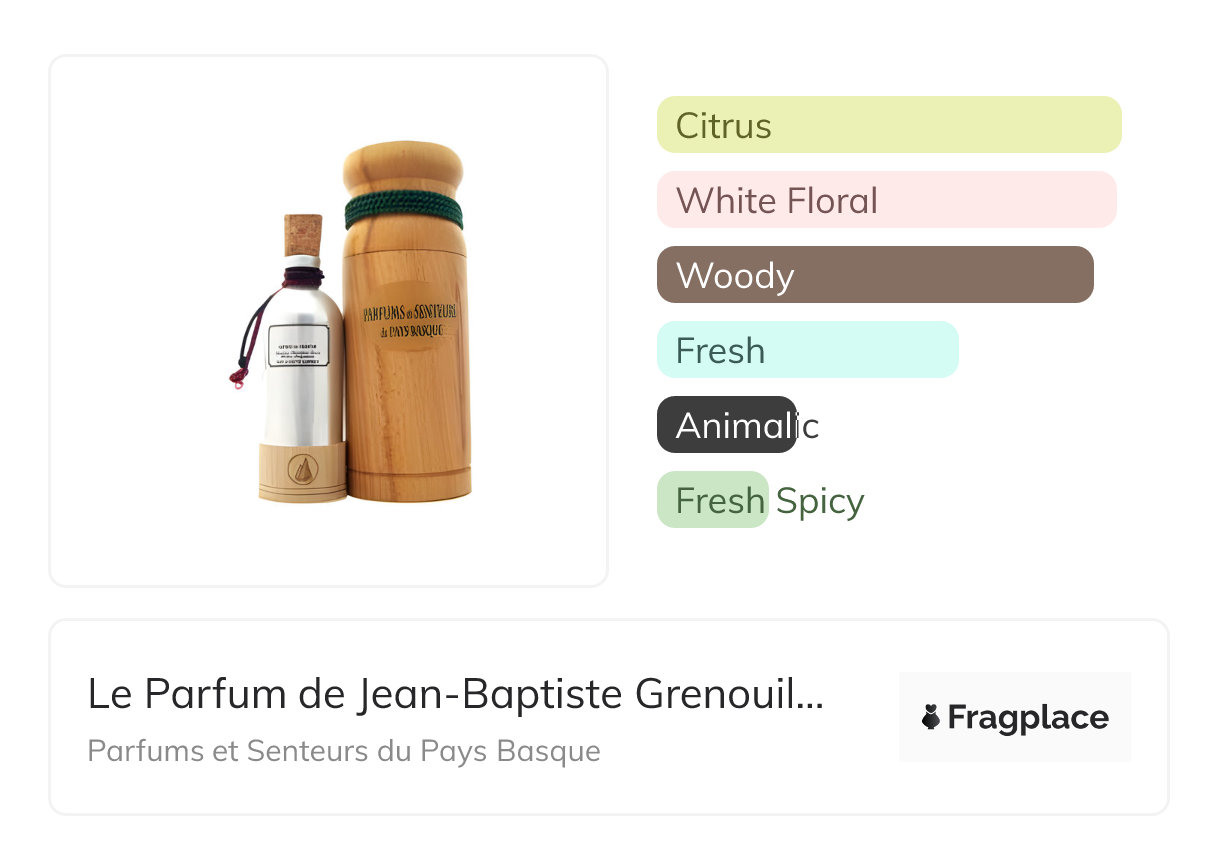Viewport: 1218px width, 864px height.
Task: Open the Parfums et Senteurs du Pays Basque brand
Action: coord(344,751)
